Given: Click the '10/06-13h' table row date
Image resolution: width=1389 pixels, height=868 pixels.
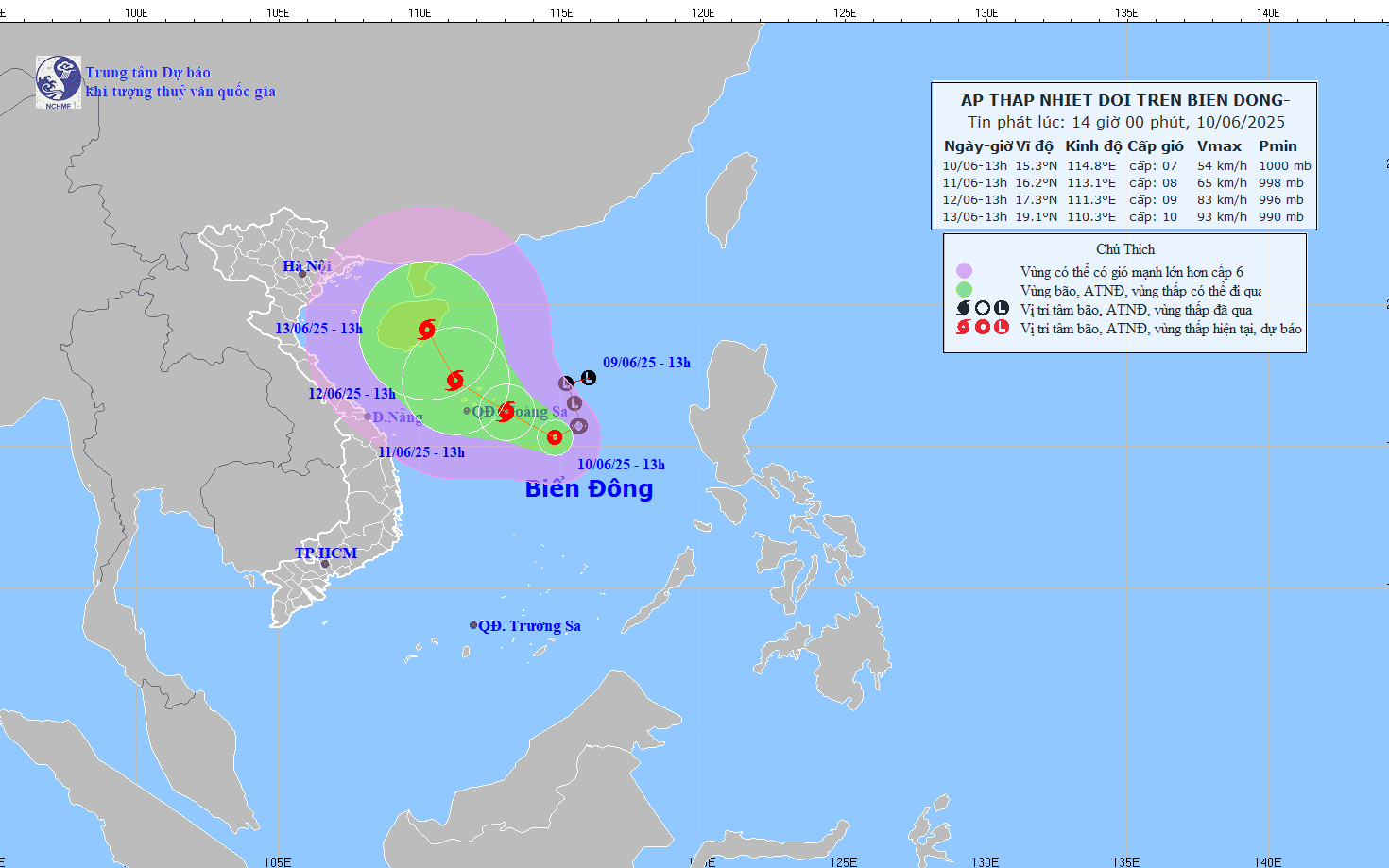Looking at the screenshot, I should coord(974,166).
